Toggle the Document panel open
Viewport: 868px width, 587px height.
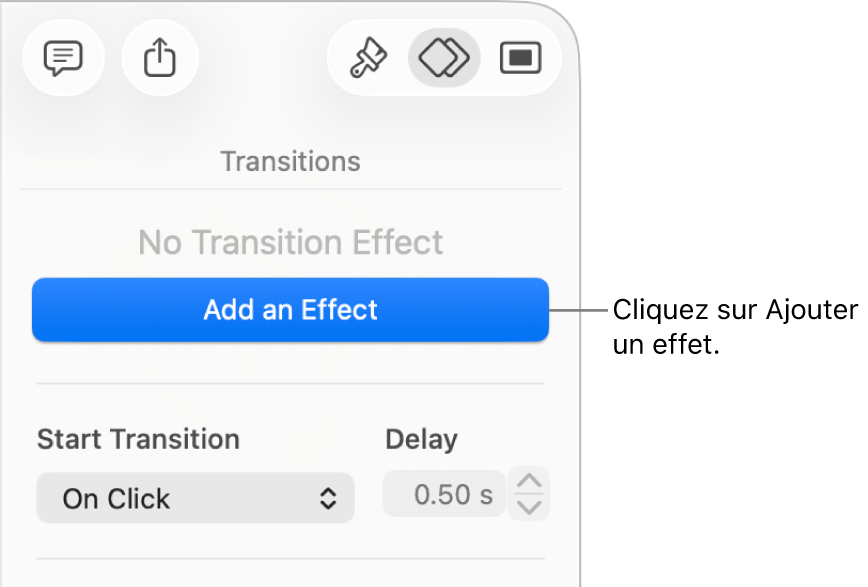[x=521, y=57]
